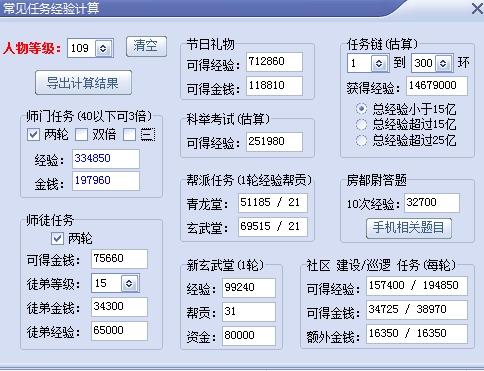Click the 清空 clear button

146,46
